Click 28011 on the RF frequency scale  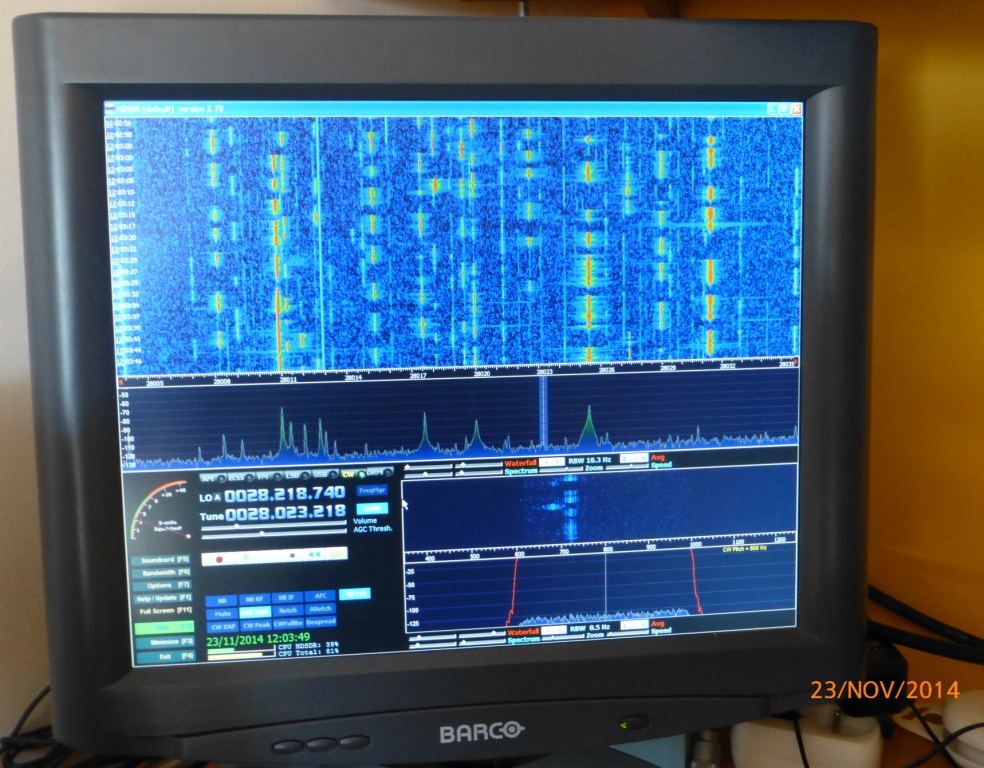(288, 379)
